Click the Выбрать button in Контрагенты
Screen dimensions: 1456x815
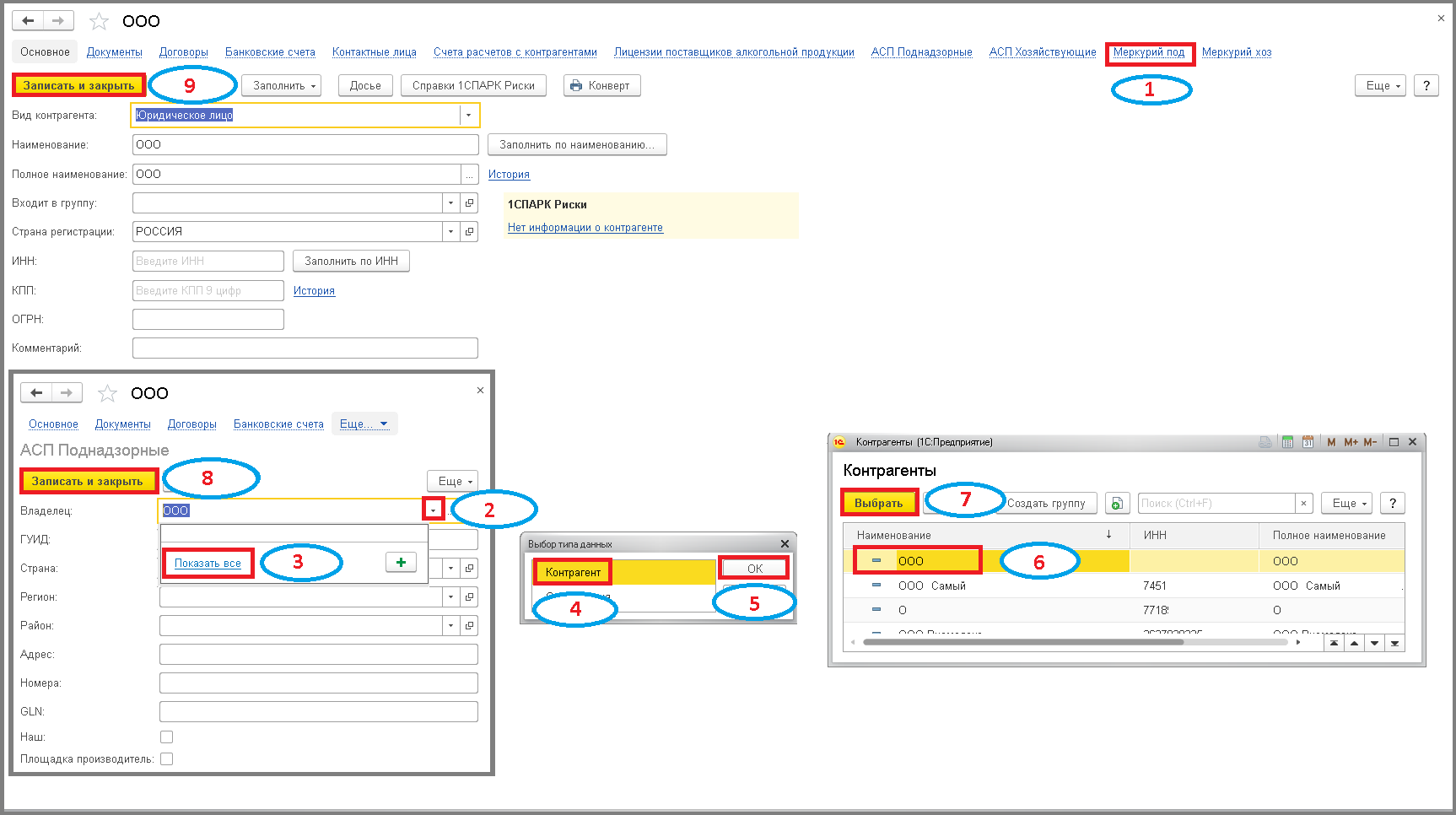point(879,503)
